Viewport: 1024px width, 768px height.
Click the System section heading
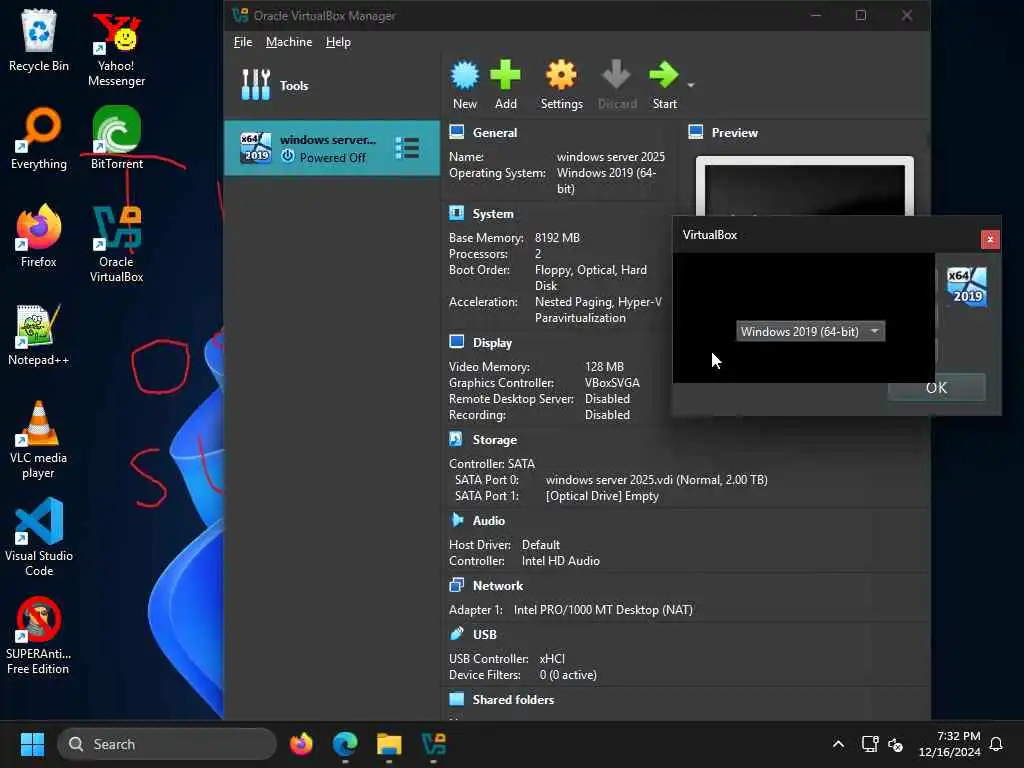[493, 214]
